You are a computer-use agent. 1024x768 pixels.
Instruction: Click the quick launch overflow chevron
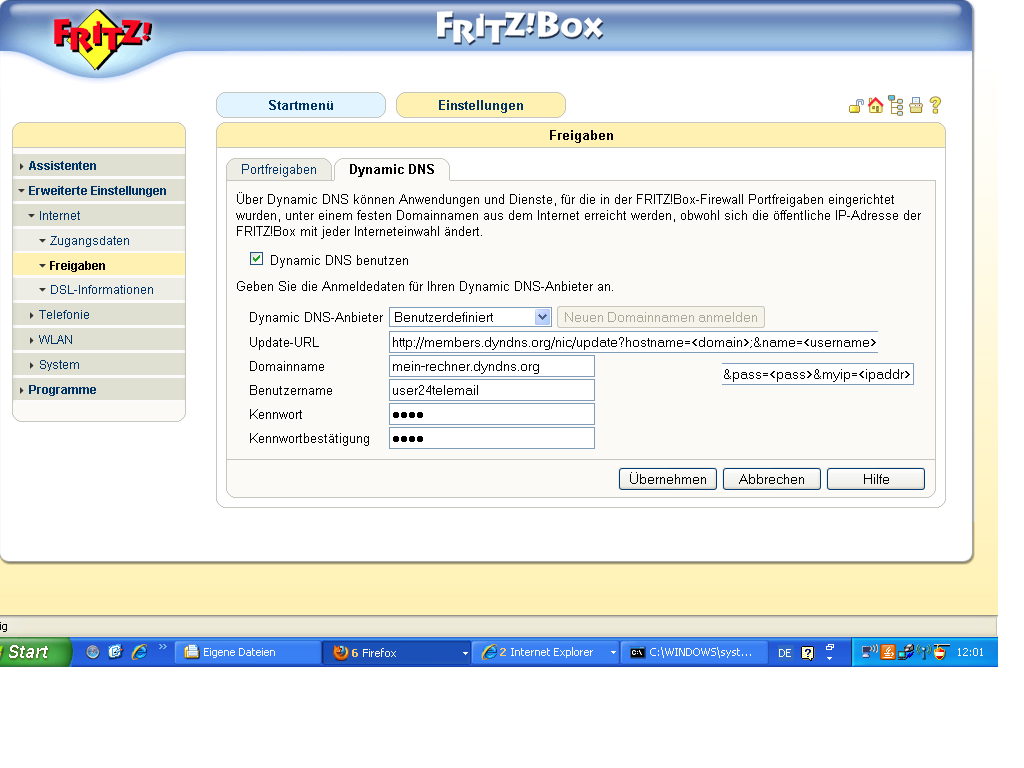click(163, 647)
